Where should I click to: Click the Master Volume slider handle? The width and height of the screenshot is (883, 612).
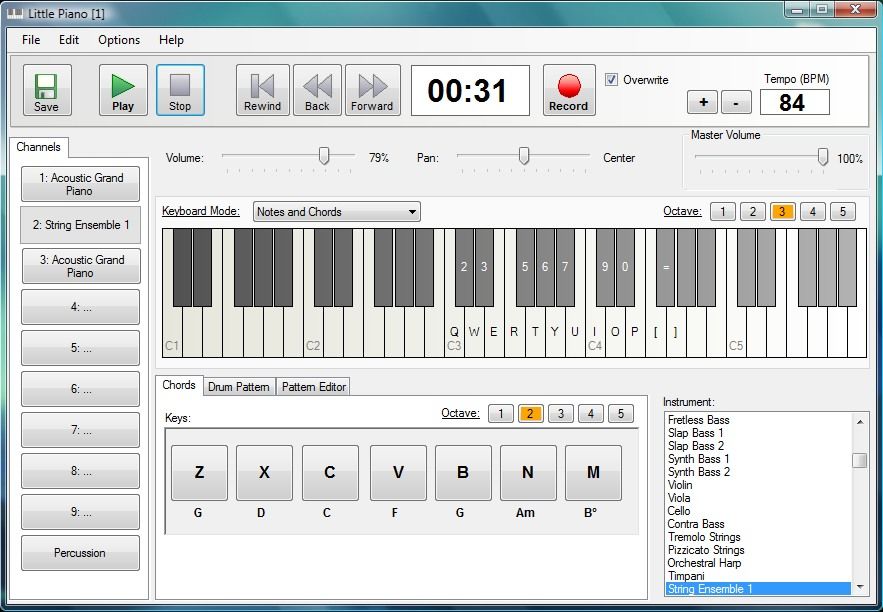[823, 157]
